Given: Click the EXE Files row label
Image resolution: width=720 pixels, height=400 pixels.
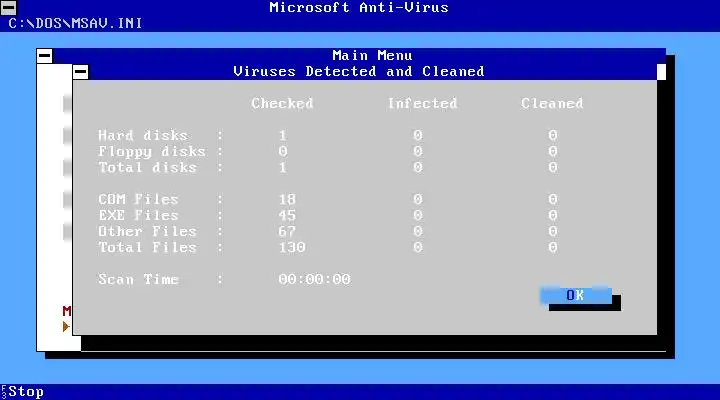Looking at the screenshot, I should [138, 215].
